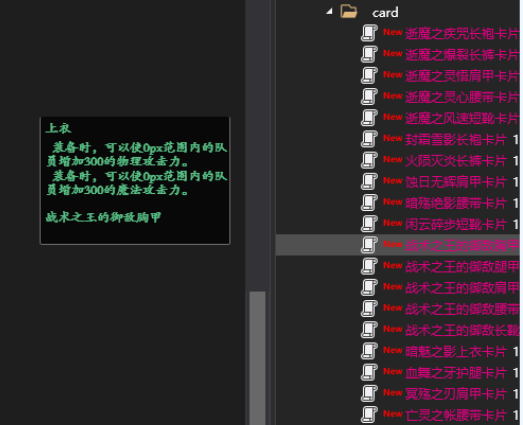Viewport: 523px width, 425px height.
Task: Click scroll icon of 冥殇之刃肩甲卡片
Action: 369,393
